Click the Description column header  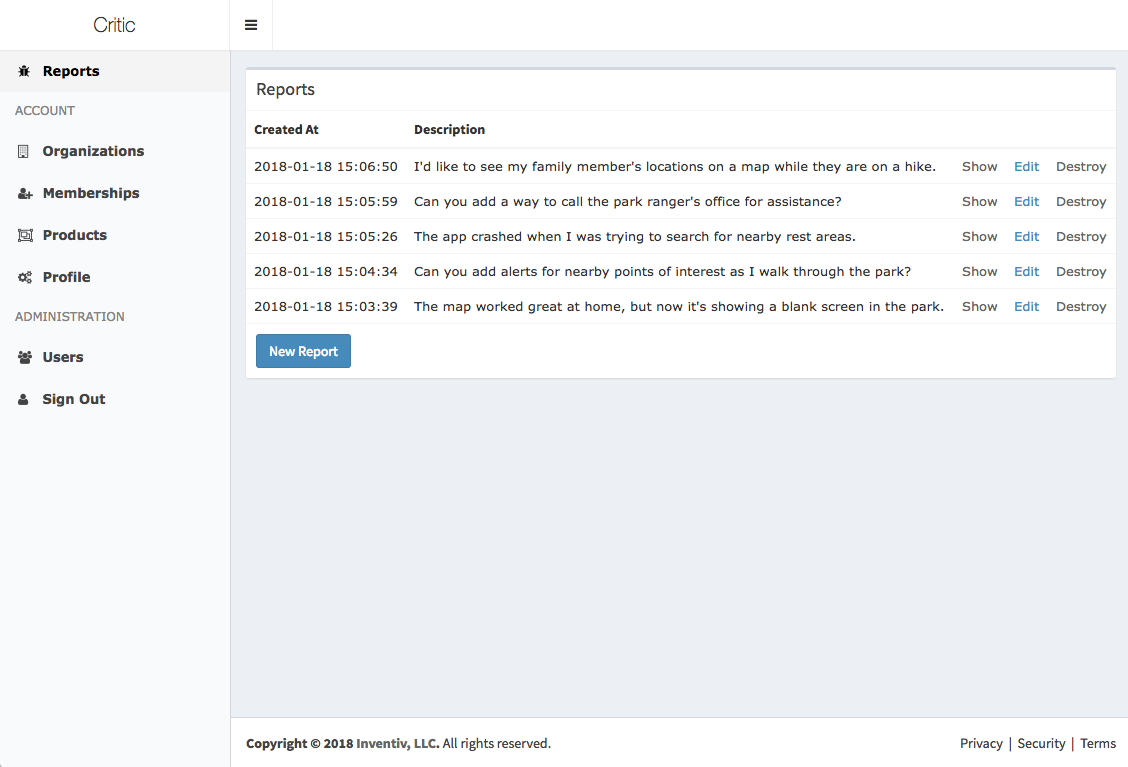click(x=450, y=130)
